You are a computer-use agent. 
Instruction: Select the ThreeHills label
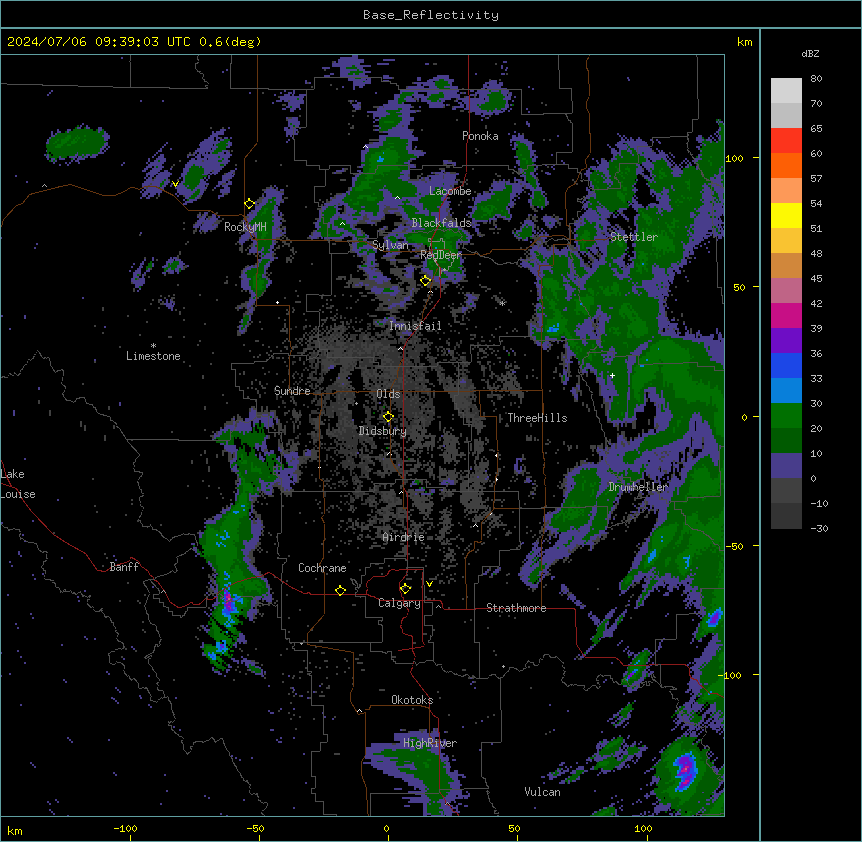point(537,418)
